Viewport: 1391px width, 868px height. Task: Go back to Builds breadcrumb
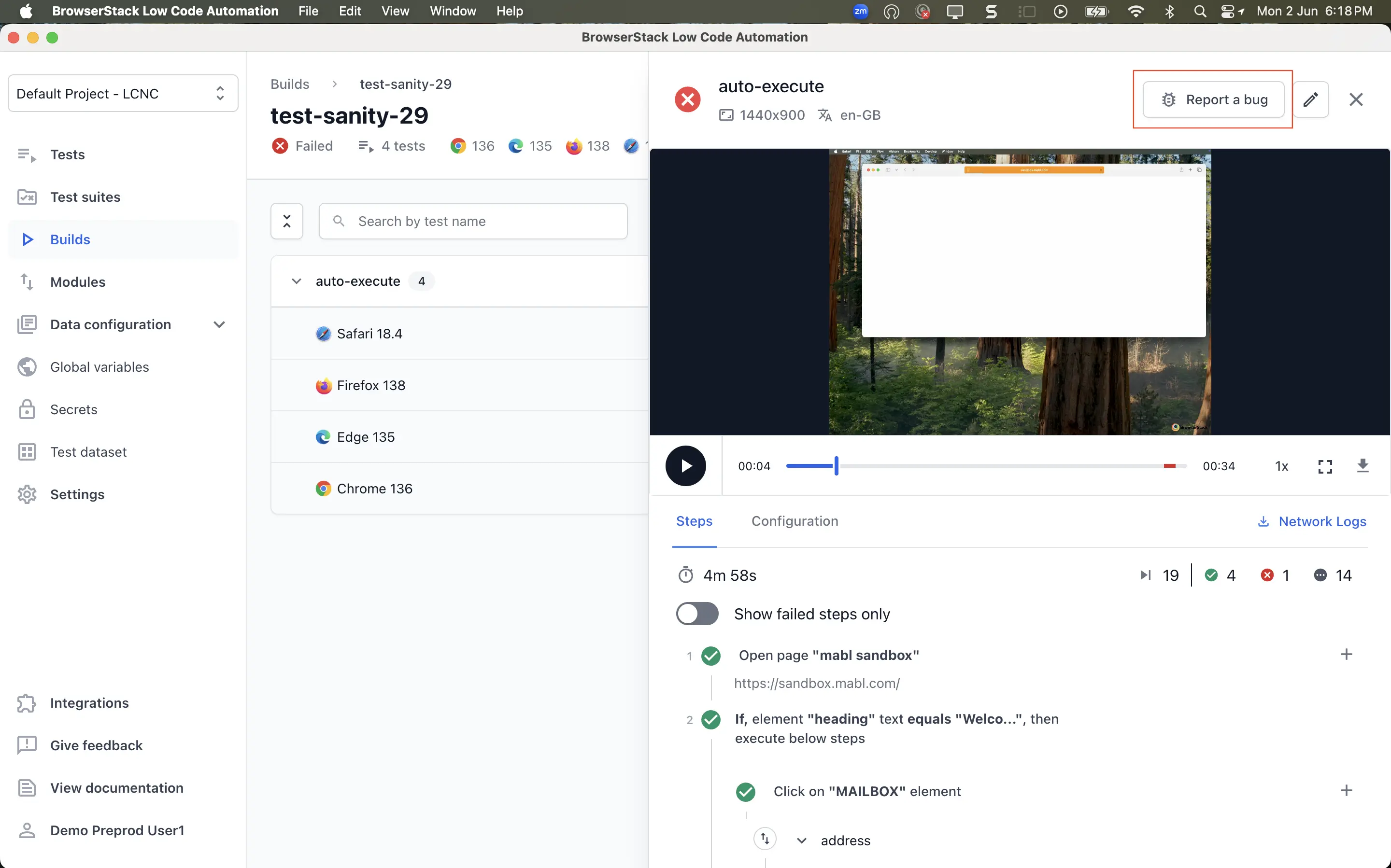pos(290,84)
